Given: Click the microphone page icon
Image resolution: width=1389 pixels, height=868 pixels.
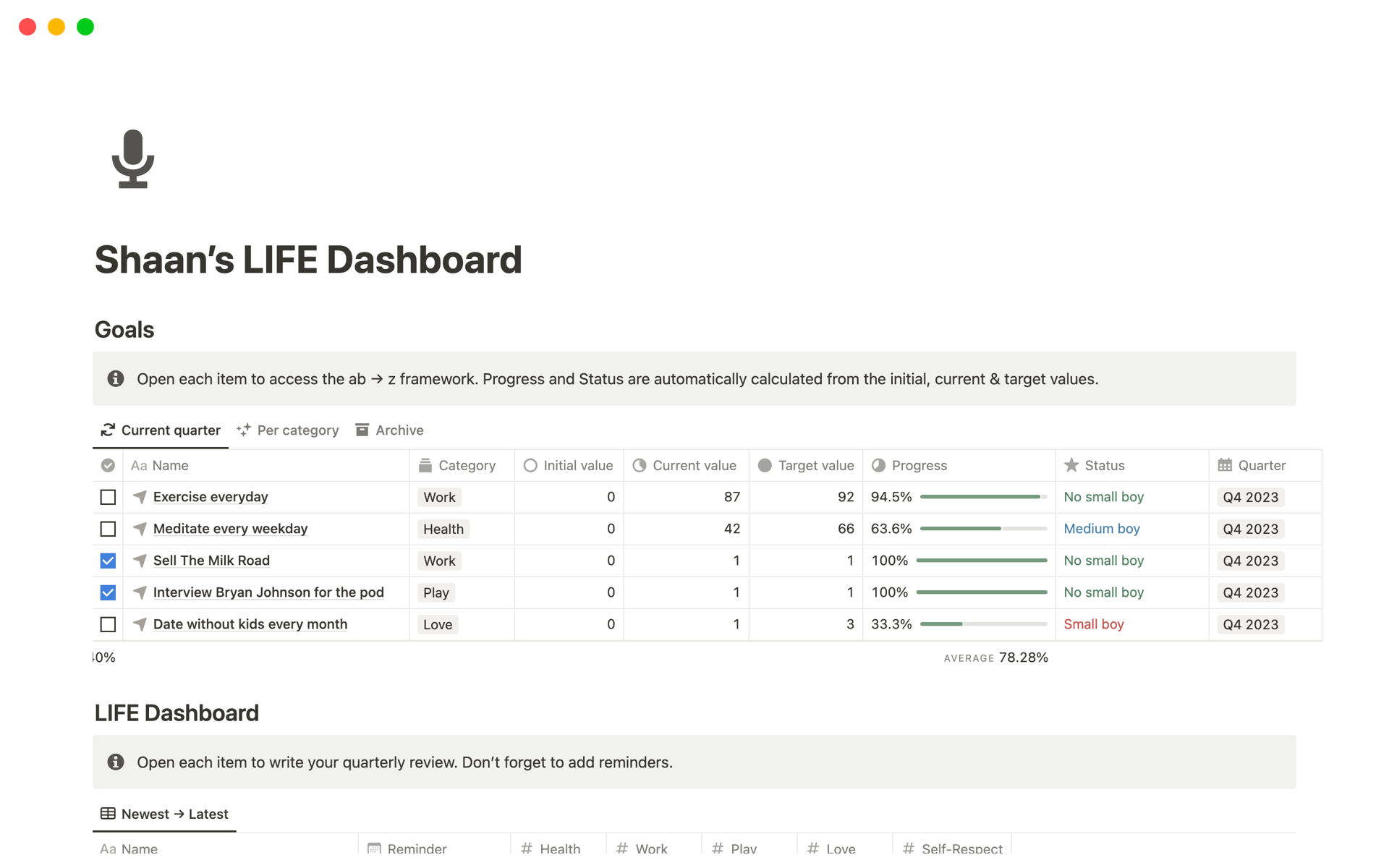Looking at the screenshot, I should click(x=133, y=159).
